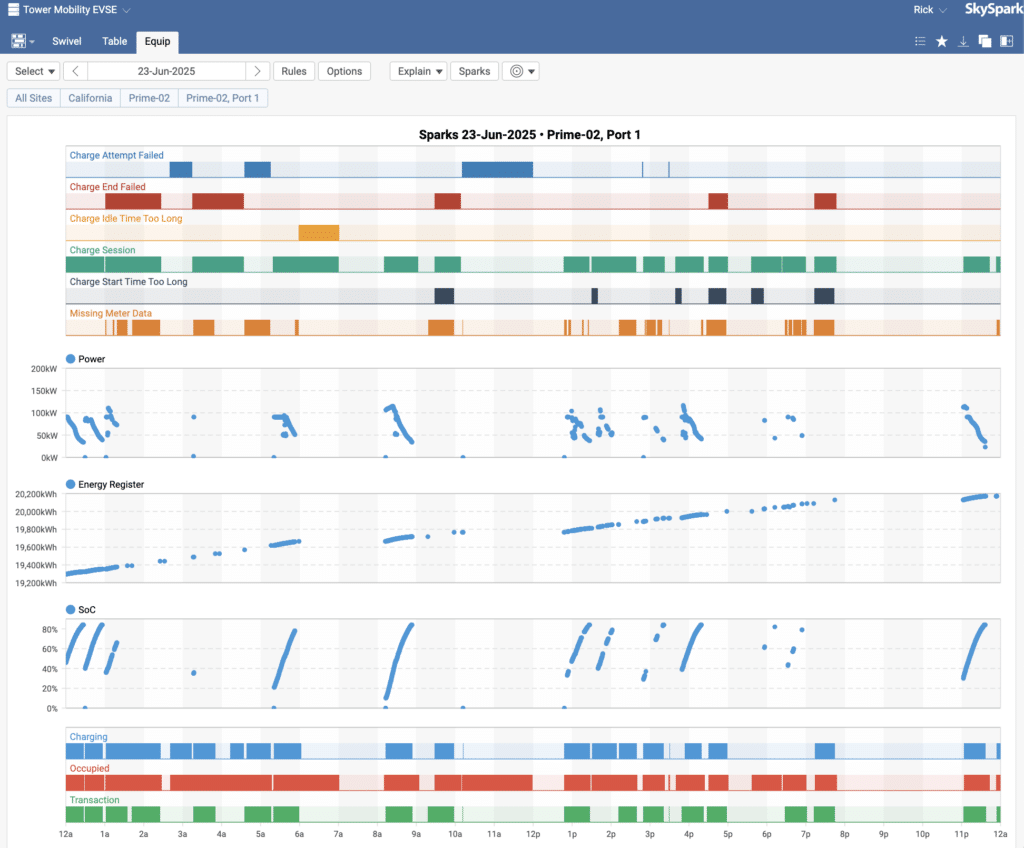Click the overlapping windows icon
This screenshot has height=848, width=1024.
click(985, 41)
